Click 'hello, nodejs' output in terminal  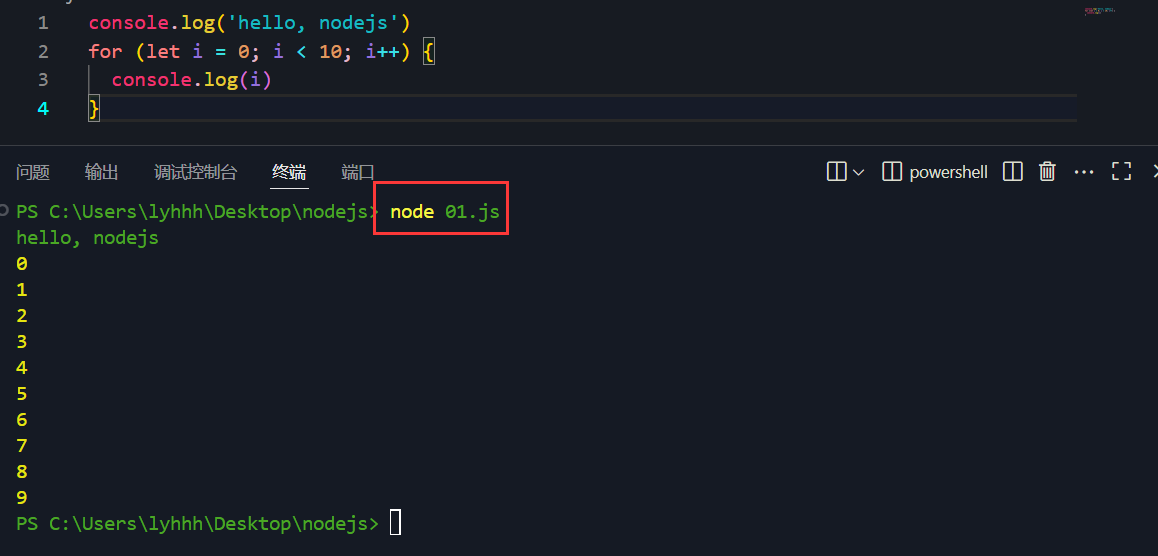(x=87, y=238)
